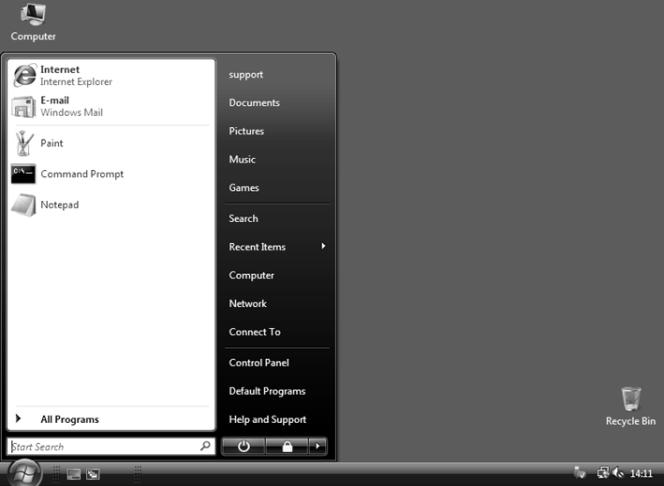Start Paint from the Start menu
The image size is (664, 486).
click(111, 143)
